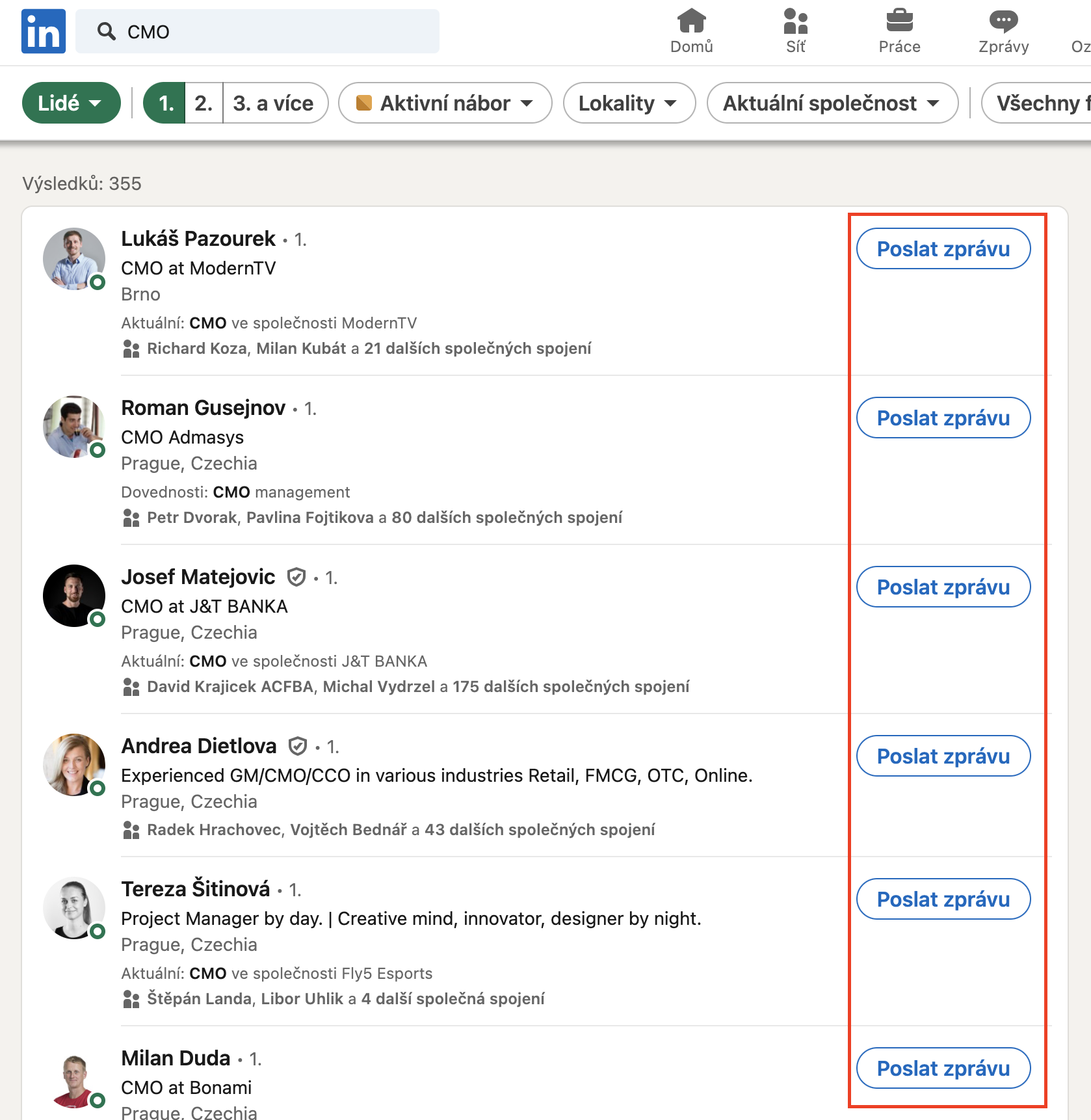The width and height of the screenshot is (1091, 1120).
Task: Send message to Lukáš Pazourek
Action: (943, 248)
